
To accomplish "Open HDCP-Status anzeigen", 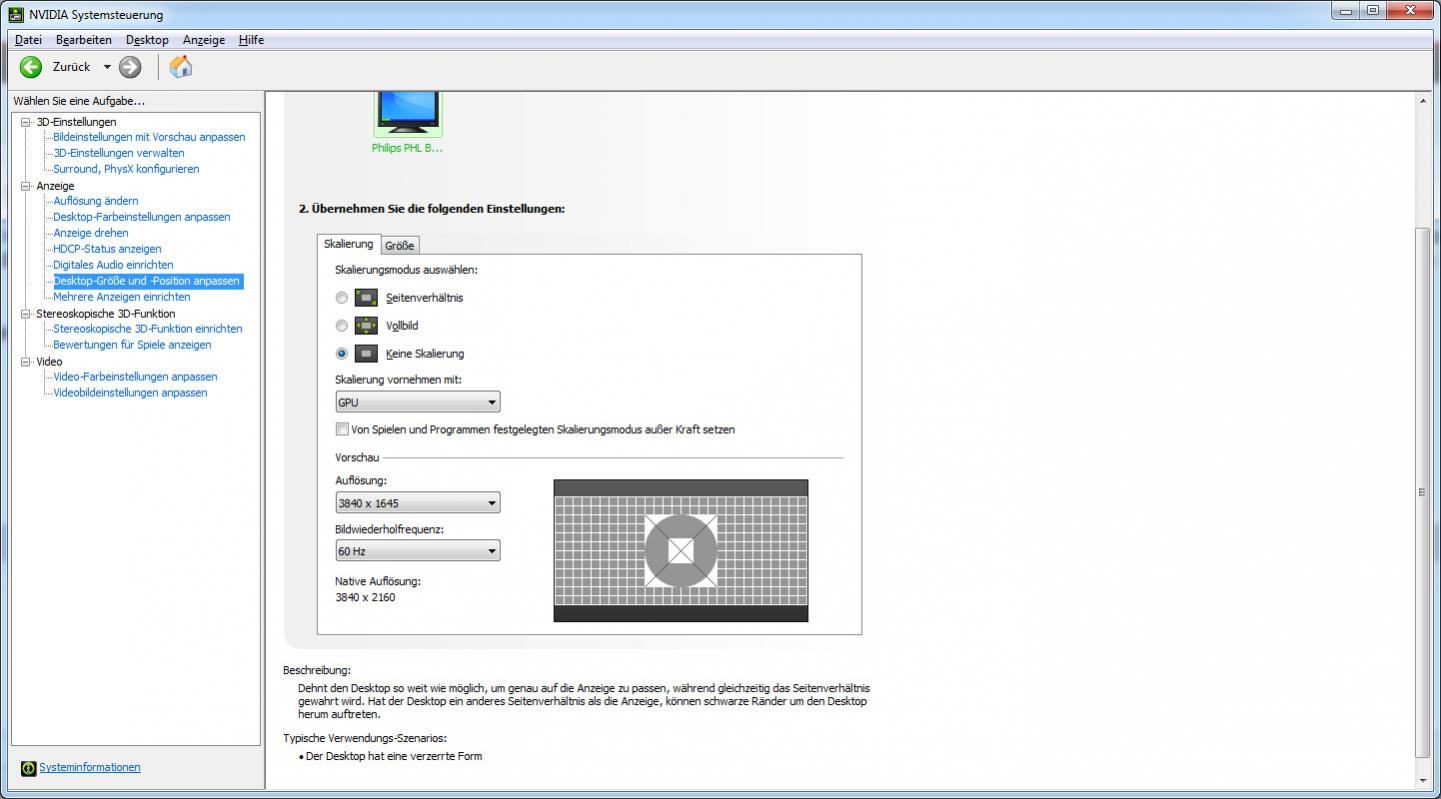I will [107, 249].
